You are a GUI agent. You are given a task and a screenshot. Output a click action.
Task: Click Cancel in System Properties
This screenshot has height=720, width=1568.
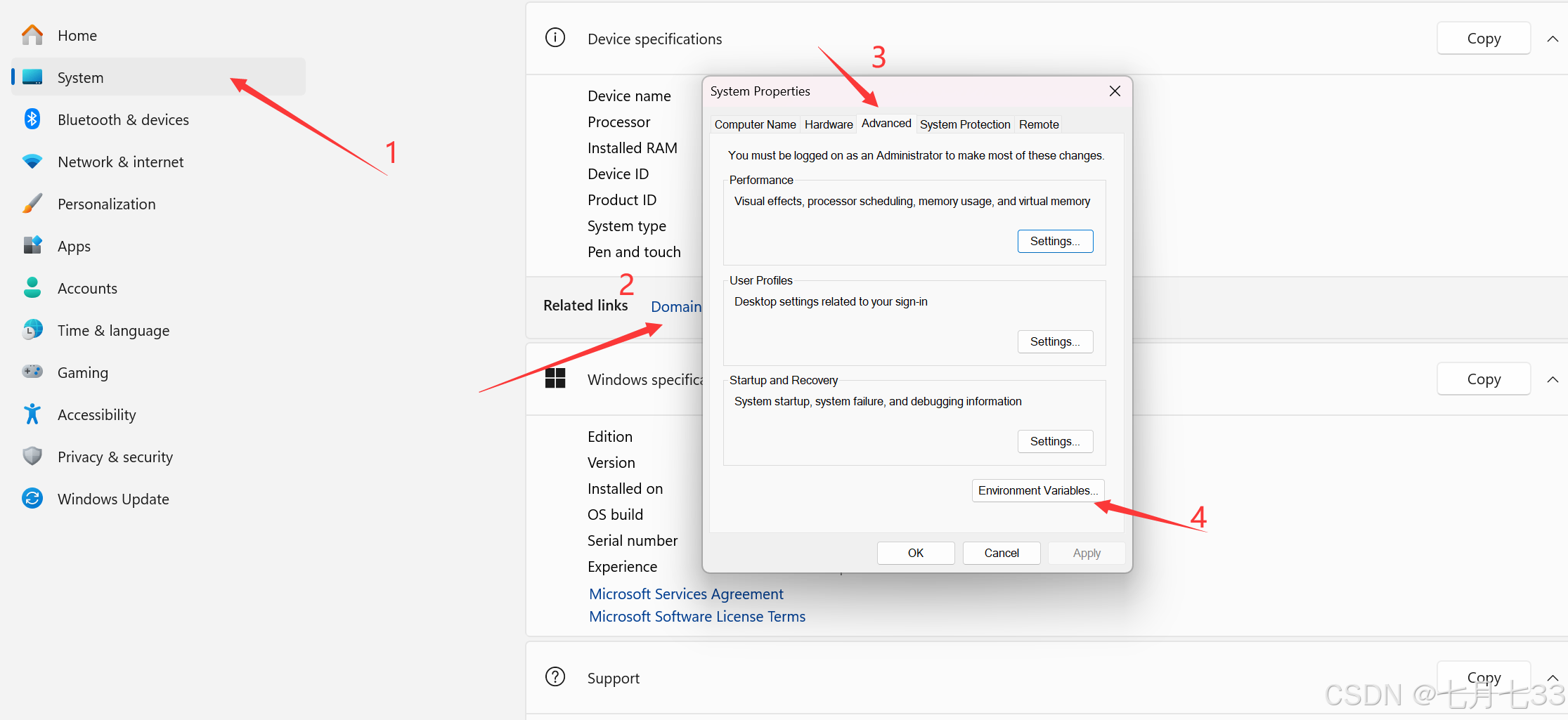pos(1002,553)
